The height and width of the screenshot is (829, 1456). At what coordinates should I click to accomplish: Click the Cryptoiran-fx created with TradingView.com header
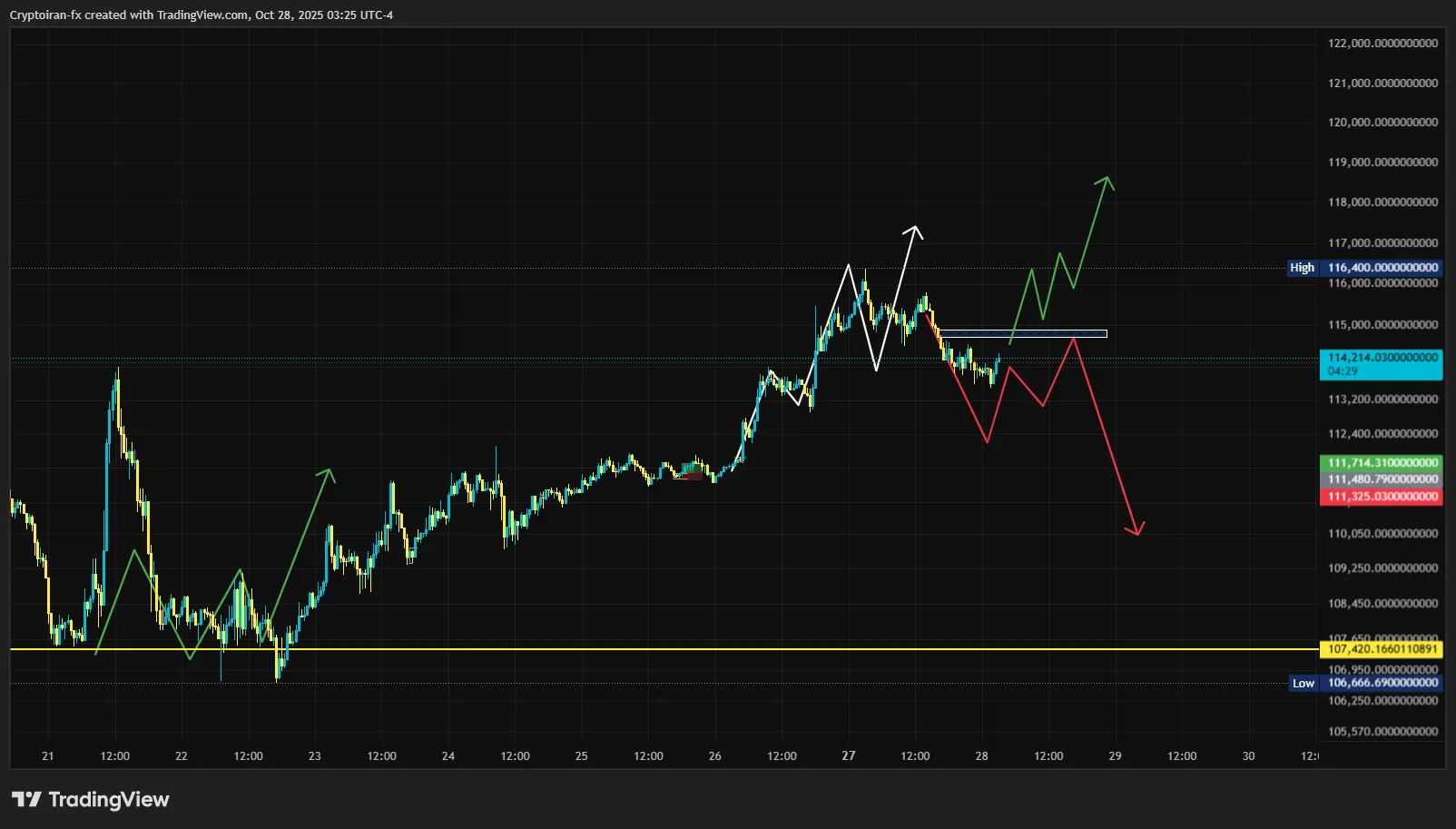[202, 15]
